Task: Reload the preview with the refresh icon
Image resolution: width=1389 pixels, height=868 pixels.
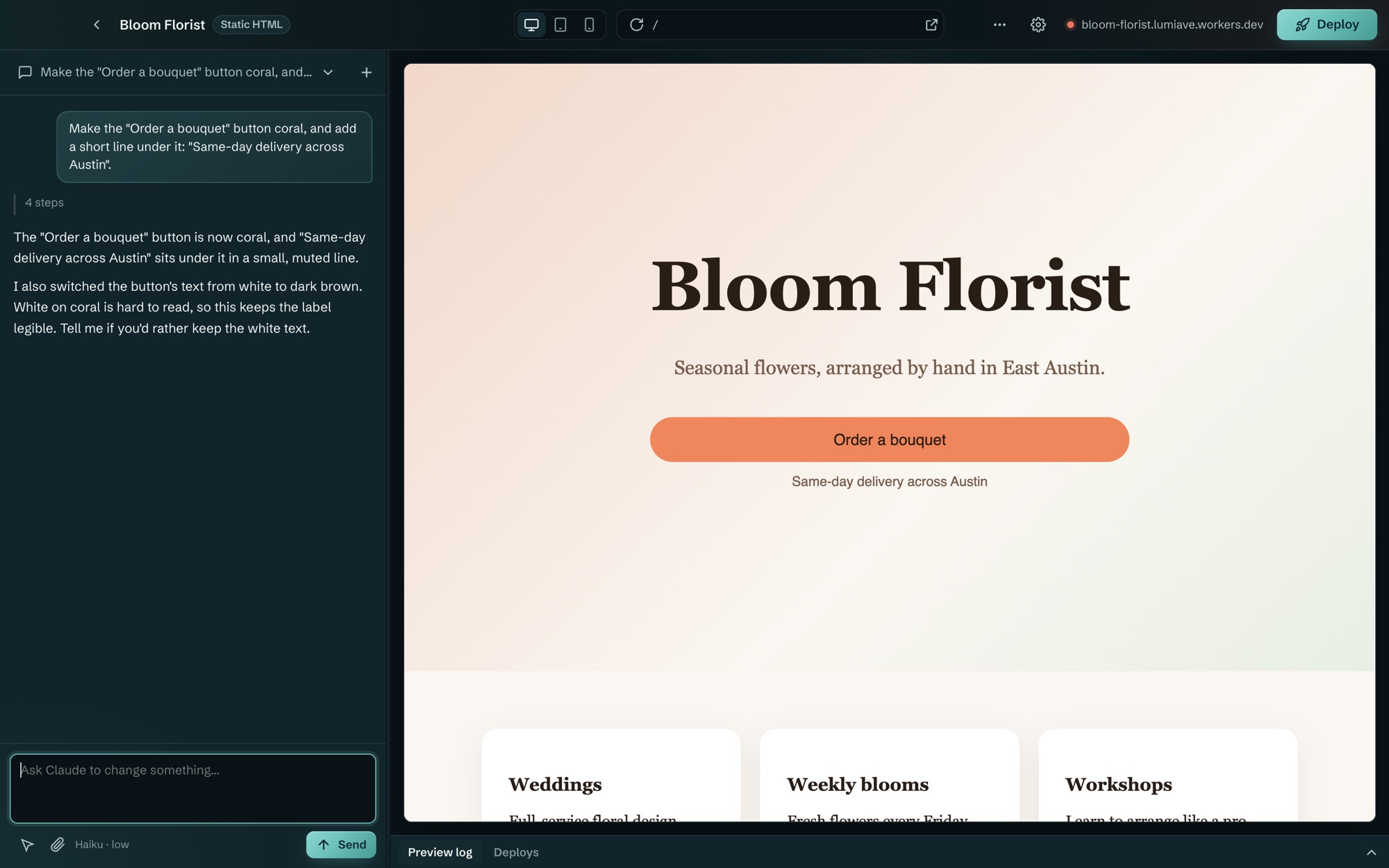Action: click(636, 25)
